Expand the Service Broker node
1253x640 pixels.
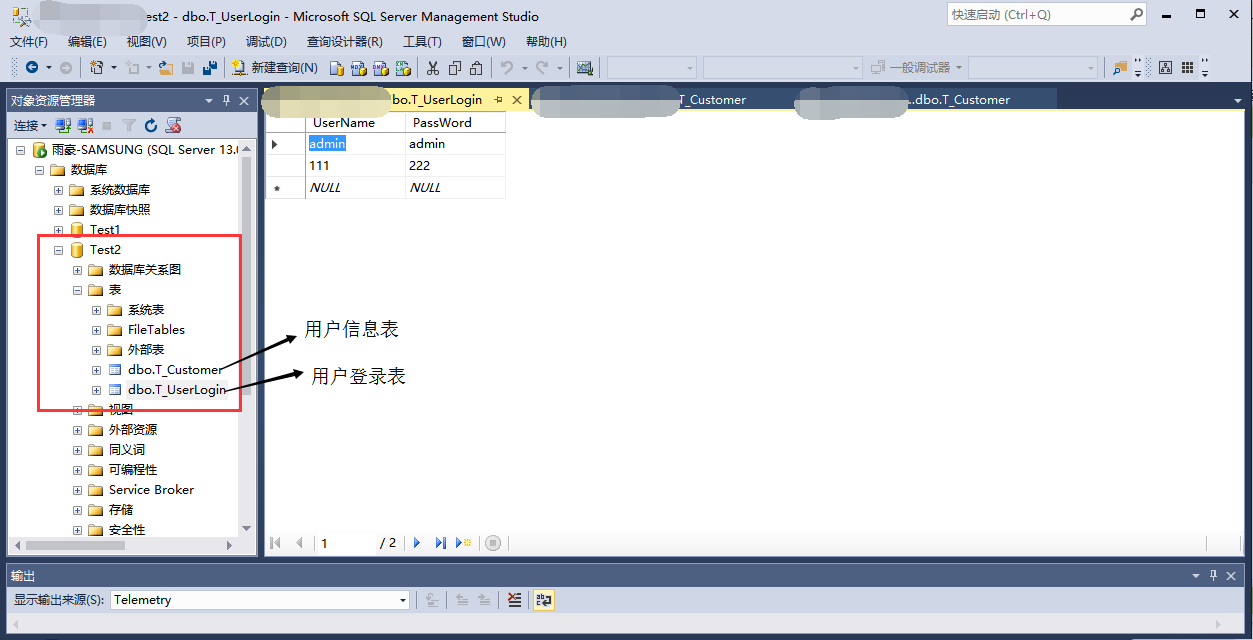pos(78,490)
